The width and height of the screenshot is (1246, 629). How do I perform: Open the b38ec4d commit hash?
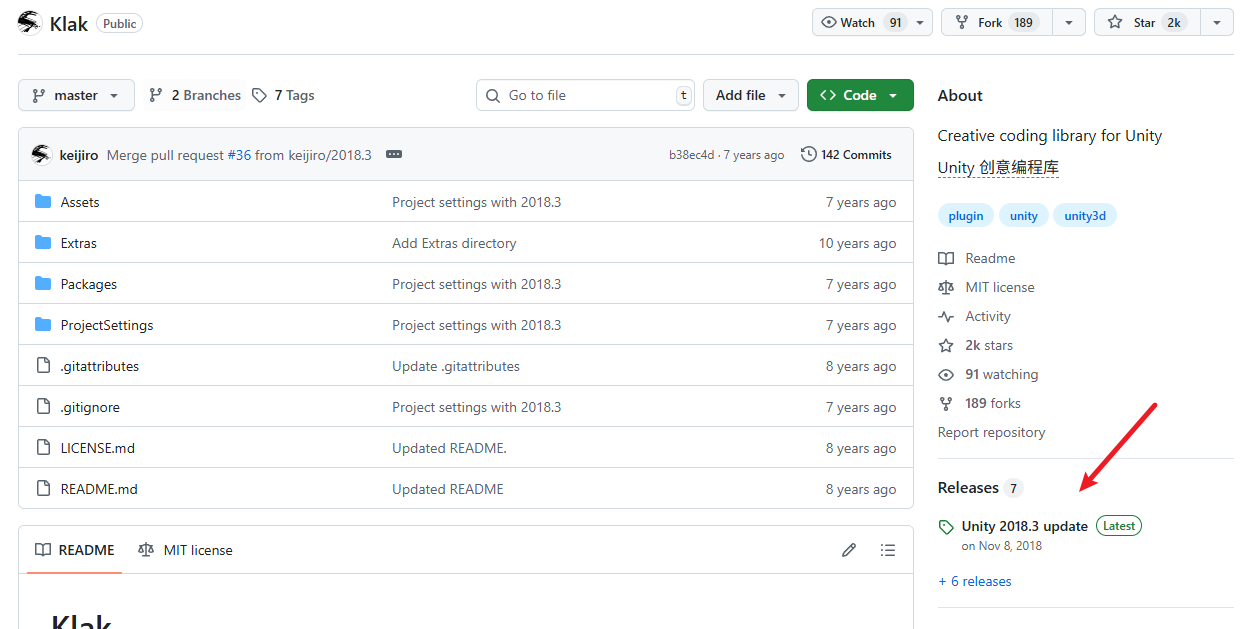692,155
